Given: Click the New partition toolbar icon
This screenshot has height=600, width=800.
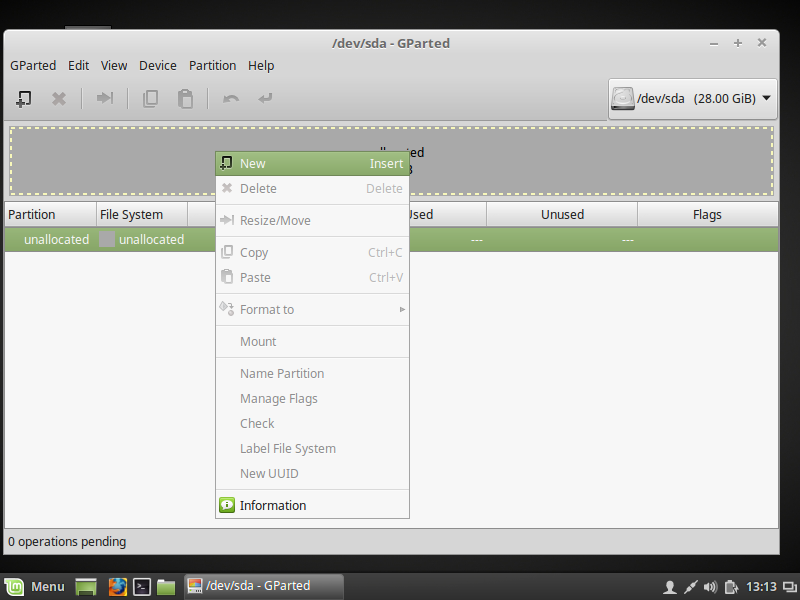Looking at the screenshot, I should click(x=23, y=98).
